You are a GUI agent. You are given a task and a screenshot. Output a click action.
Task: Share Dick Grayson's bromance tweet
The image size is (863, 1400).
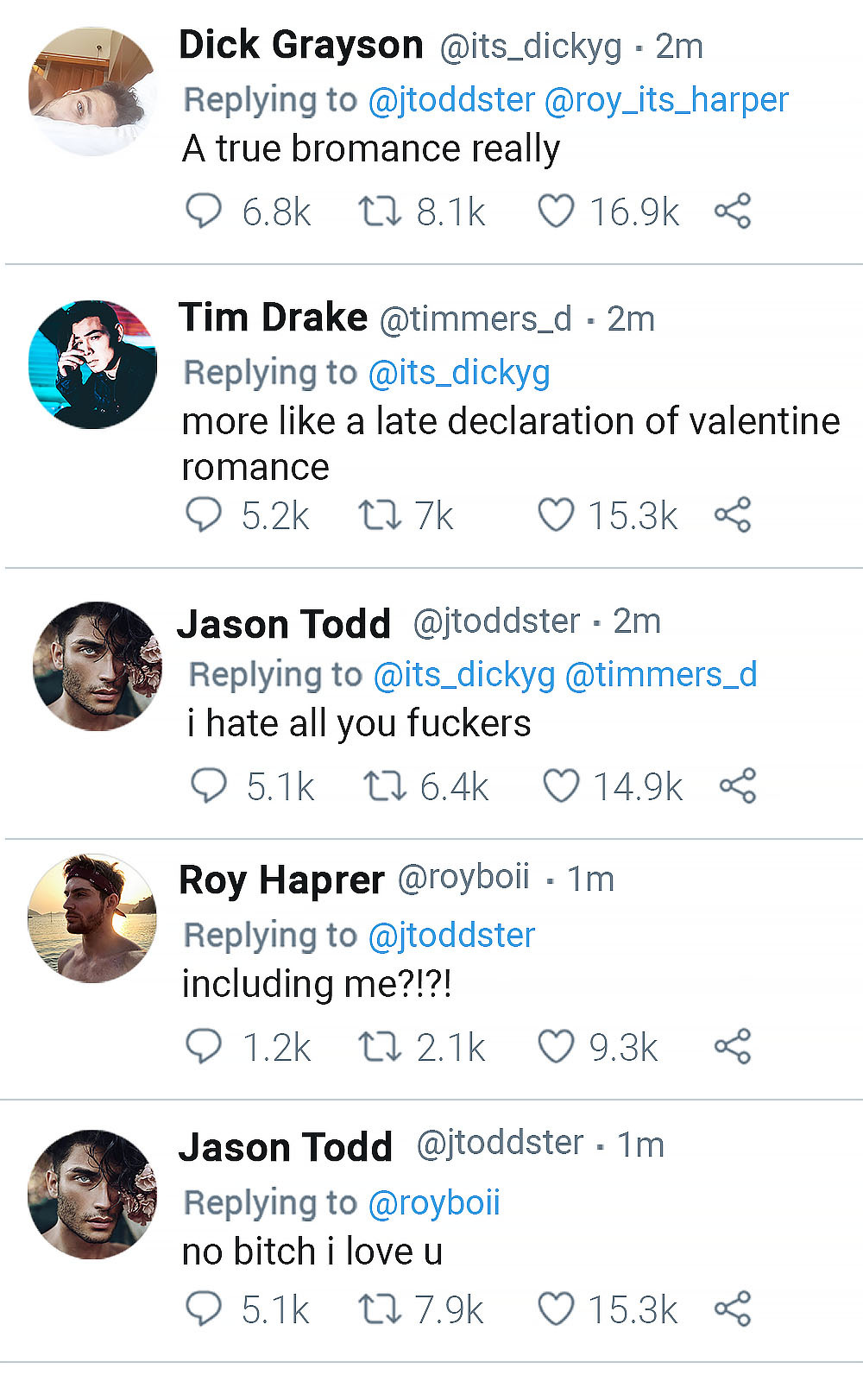[733, 211]
